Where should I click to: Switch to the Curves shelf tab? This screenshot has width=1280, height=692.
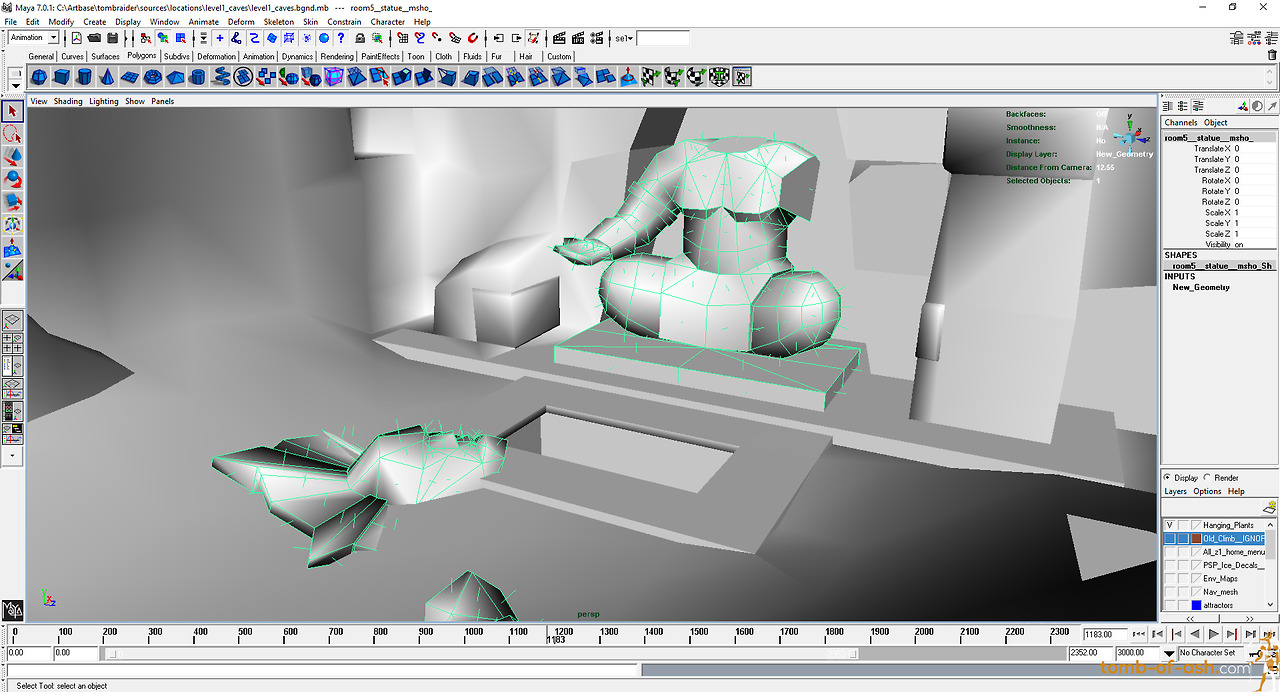[72, 56]
